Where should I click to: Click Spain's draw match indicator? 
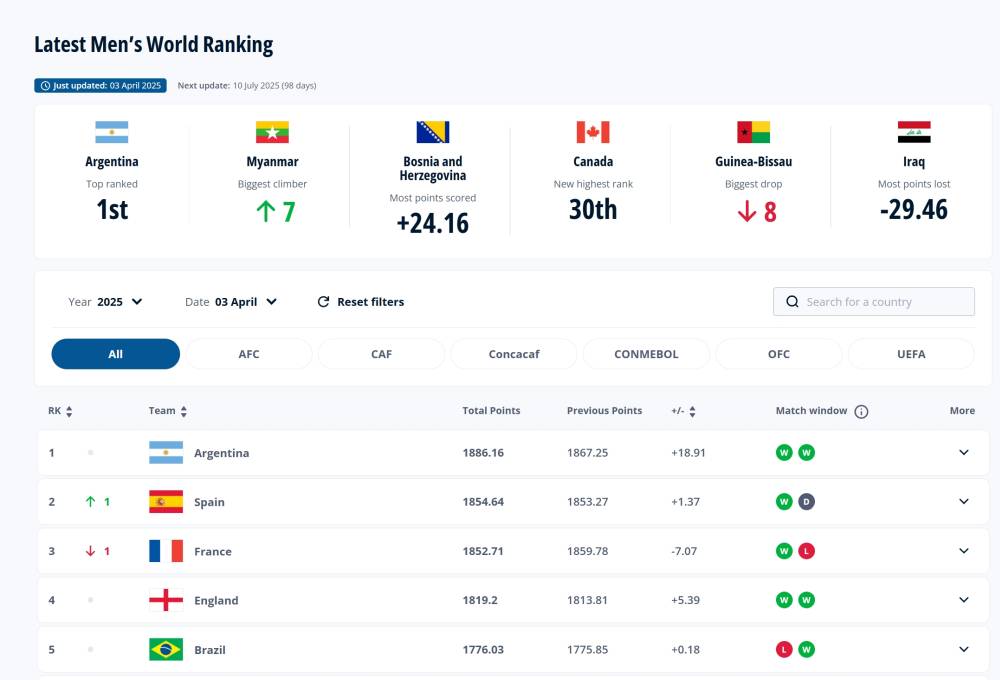(x=806, y=502)
